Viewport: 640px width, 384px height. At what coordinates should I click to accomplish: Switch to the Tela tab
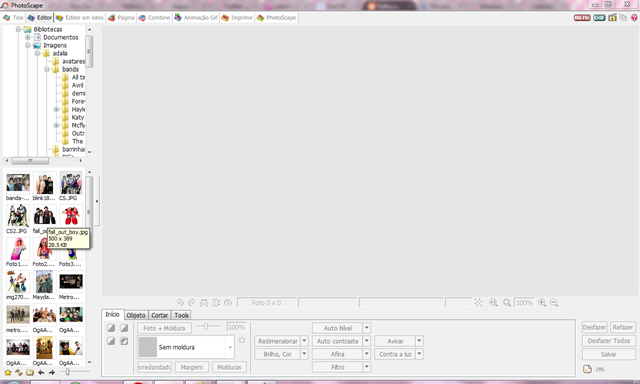(13, 18)
